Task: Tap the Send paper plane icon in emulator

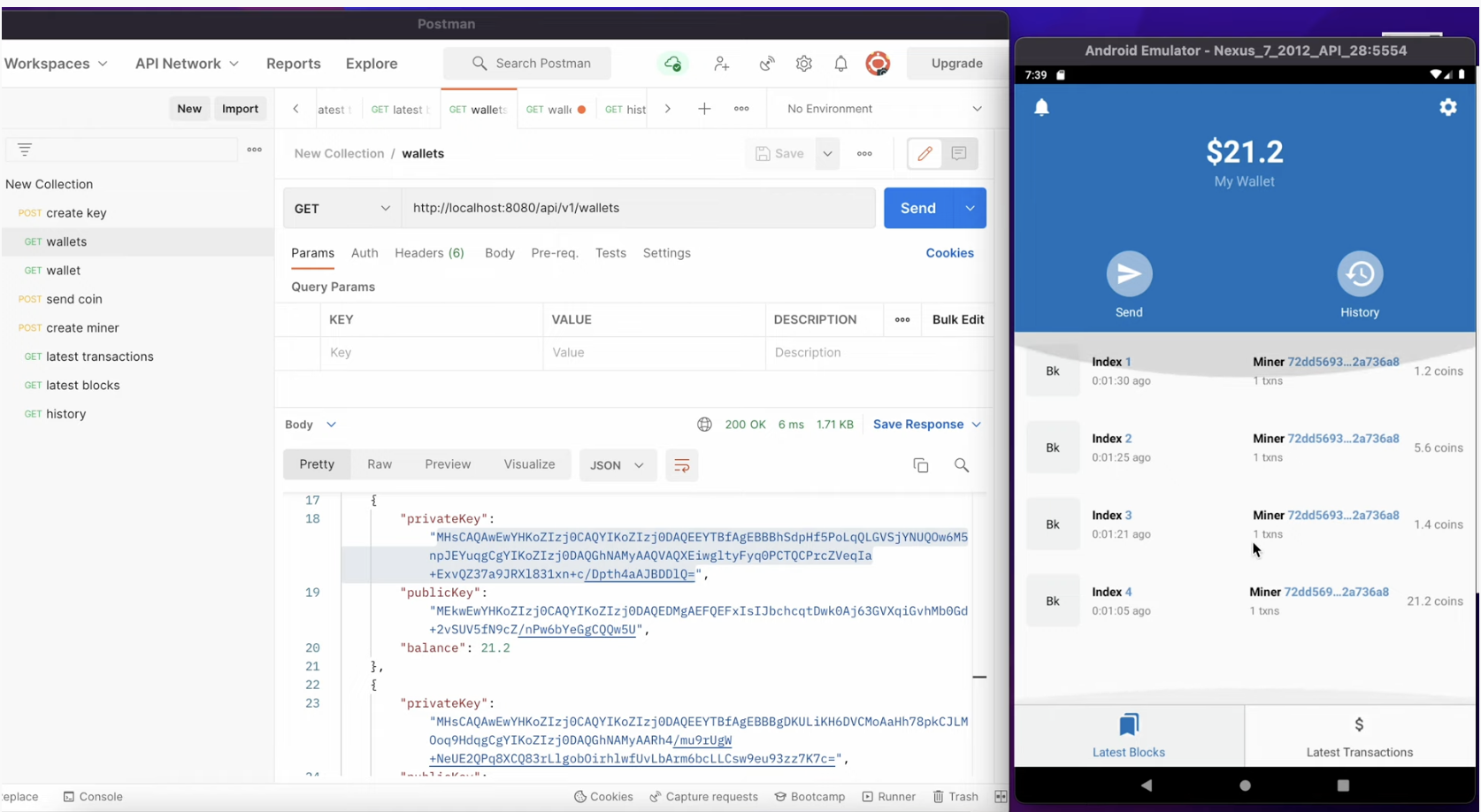Action: coord(1129,274)
